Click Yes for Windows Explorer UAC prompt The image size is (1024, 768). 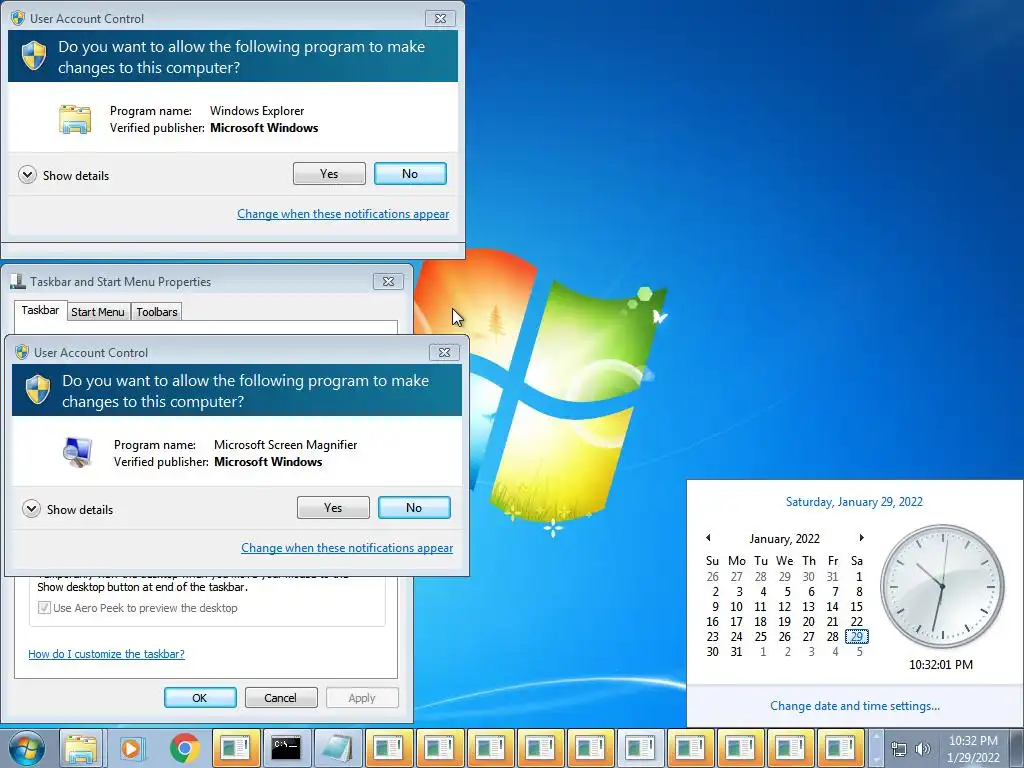click(x=329, y=174)
